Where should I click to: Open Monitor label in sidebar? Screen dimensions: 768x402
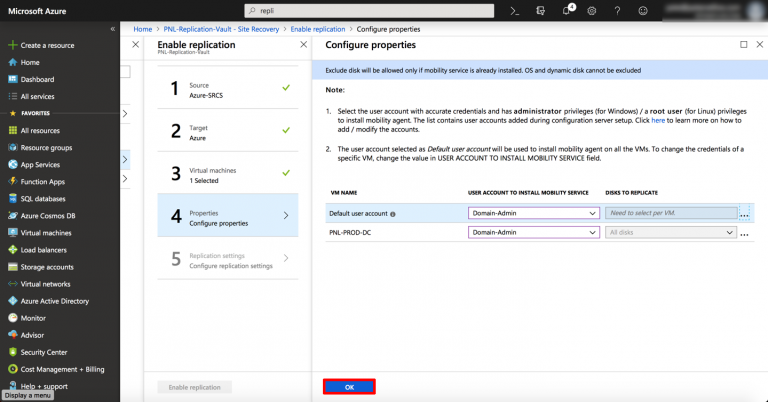point(33,318)
